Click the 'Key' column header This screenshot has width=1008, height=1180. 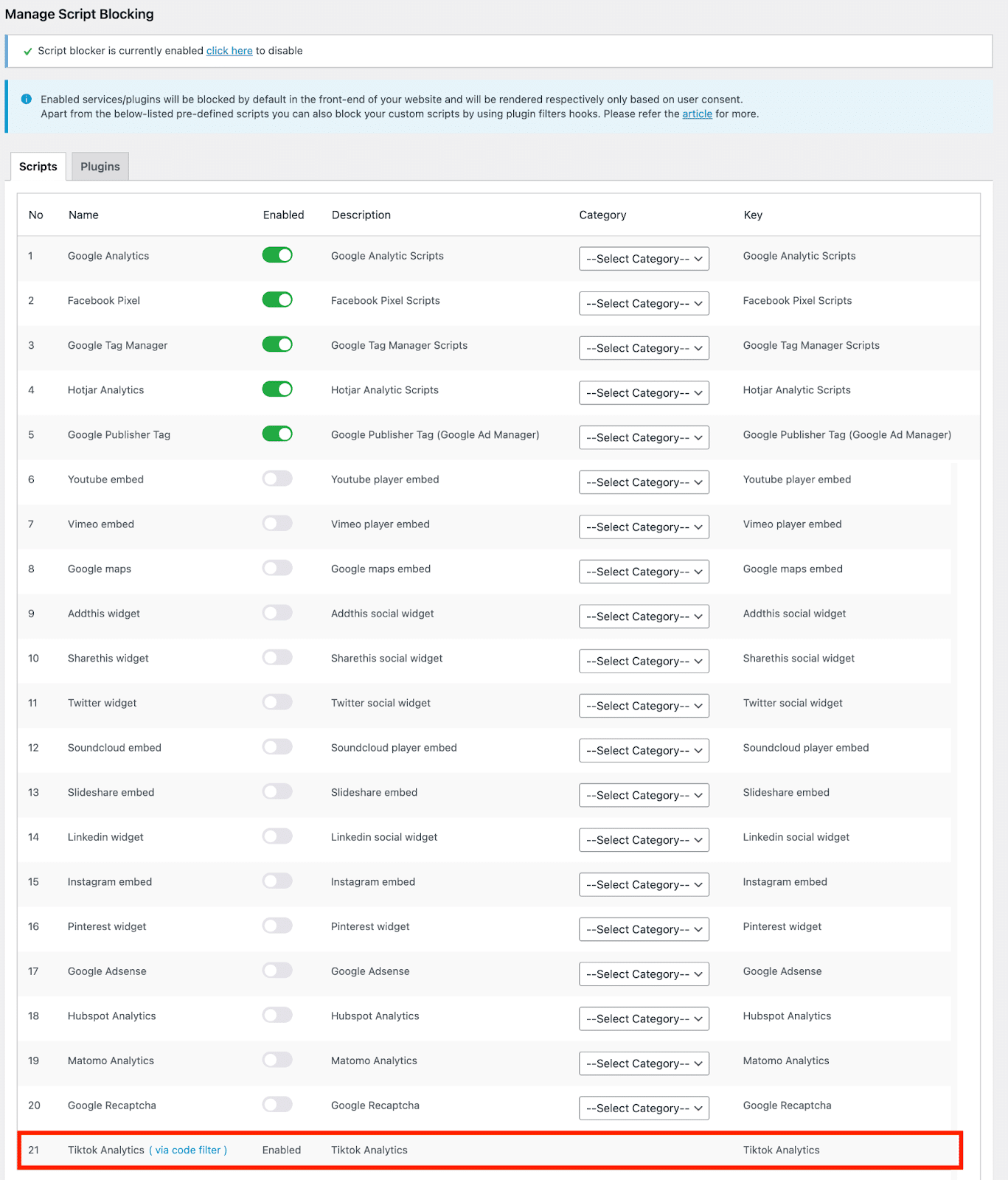click(753, 215)
